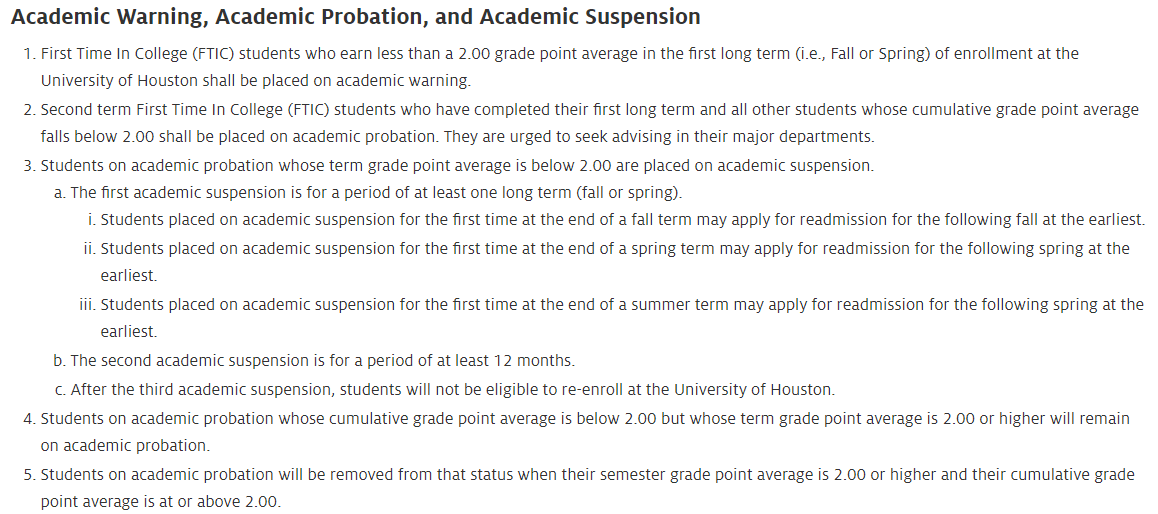The height and width of the screenshot is (514, 1158).
Task: Click sub-item b about the second academic suspension
Action: [320, 360]
